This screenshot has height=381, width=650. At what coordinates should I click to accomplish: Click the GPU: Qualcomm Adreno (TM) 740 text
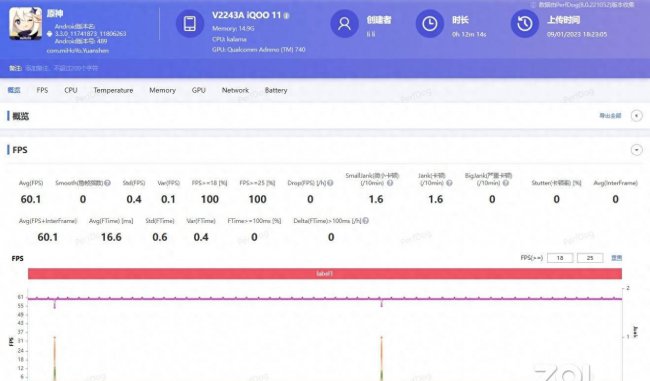point(259,49)
